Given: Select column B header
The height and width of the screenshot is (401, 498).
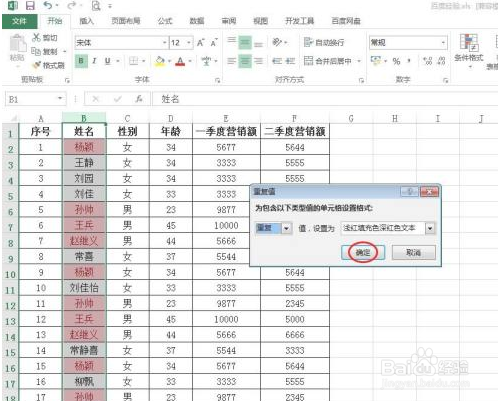Looking at the screenshot, I should click(x=84, y=118).
